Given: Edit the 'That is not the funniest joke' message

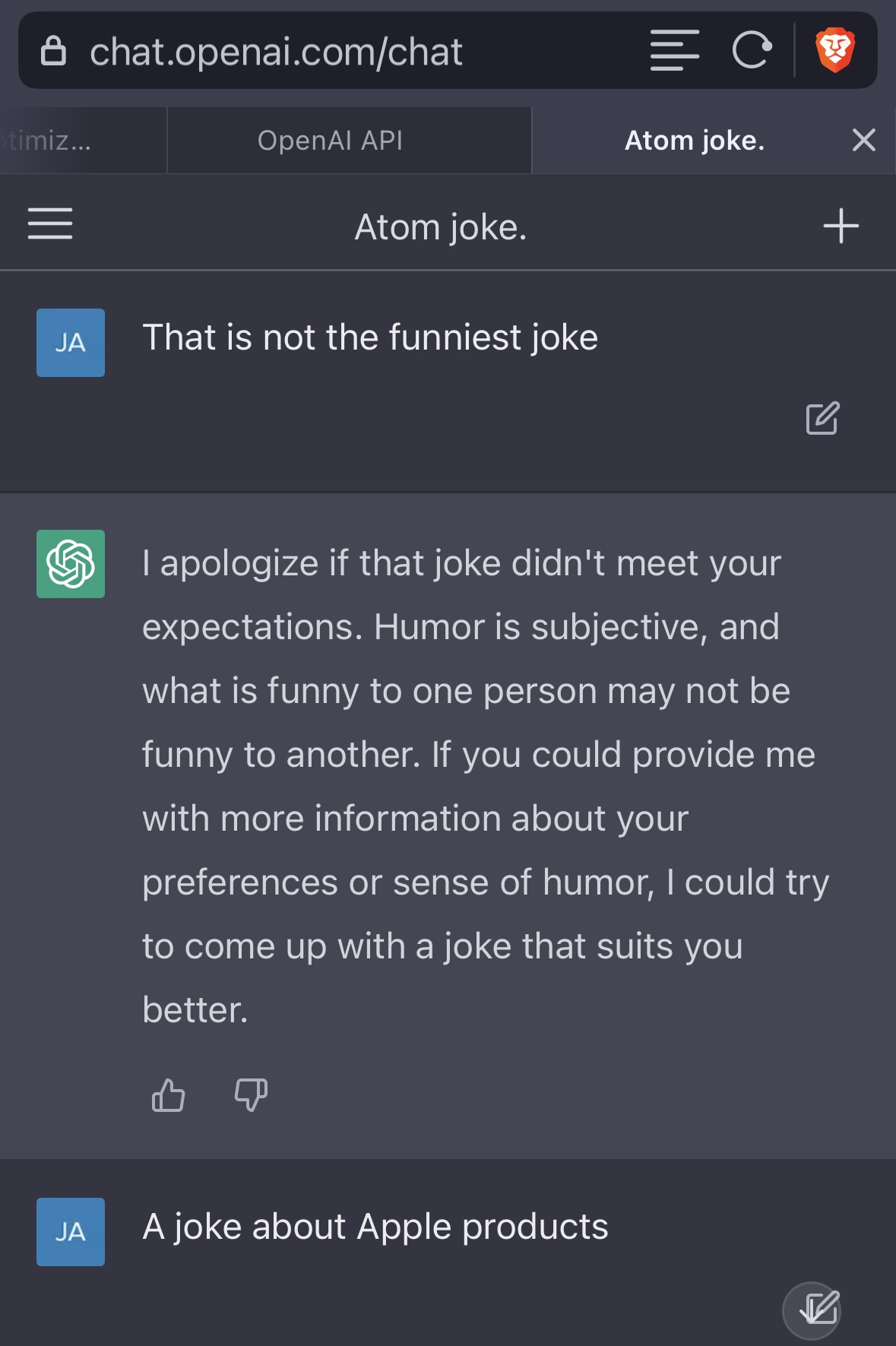Looking at the screenshot, I should (822, 418).
